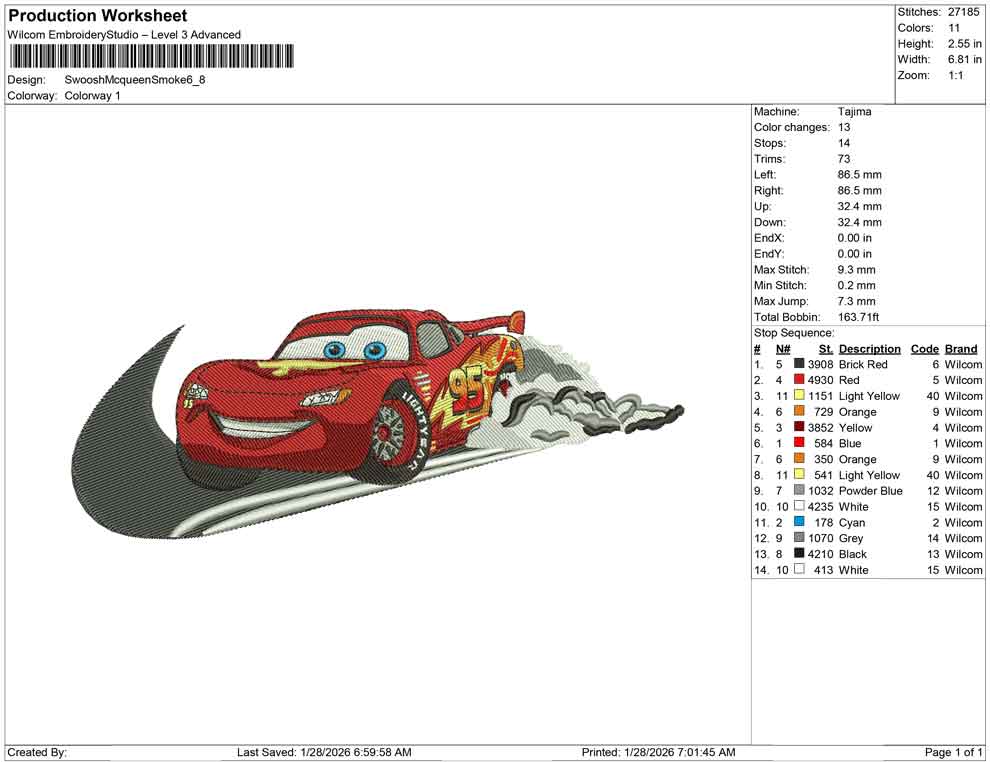Image resolution: width=990 pixels, height=762 pixels.
Task: Select Colorway 1
Action: pos(92,96)
